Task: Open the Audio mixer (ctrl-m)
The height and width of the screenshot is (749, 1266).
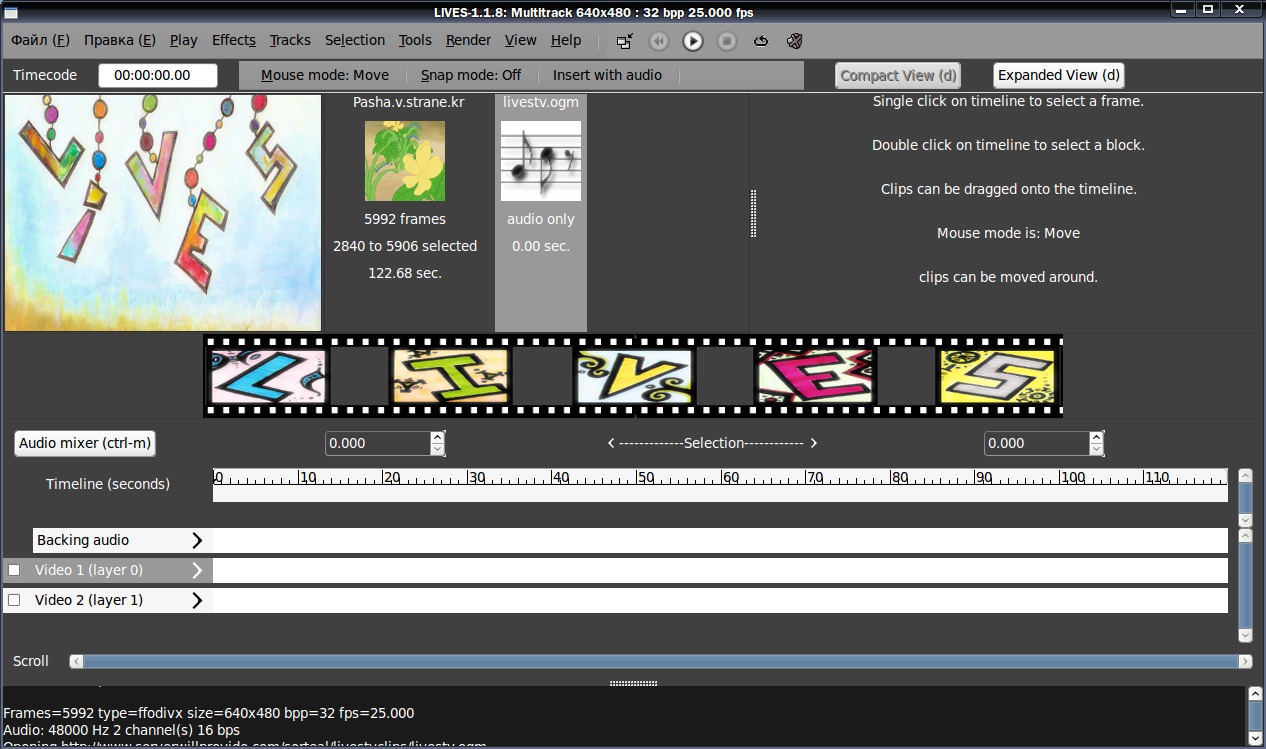Action: (x=86, y=443)
